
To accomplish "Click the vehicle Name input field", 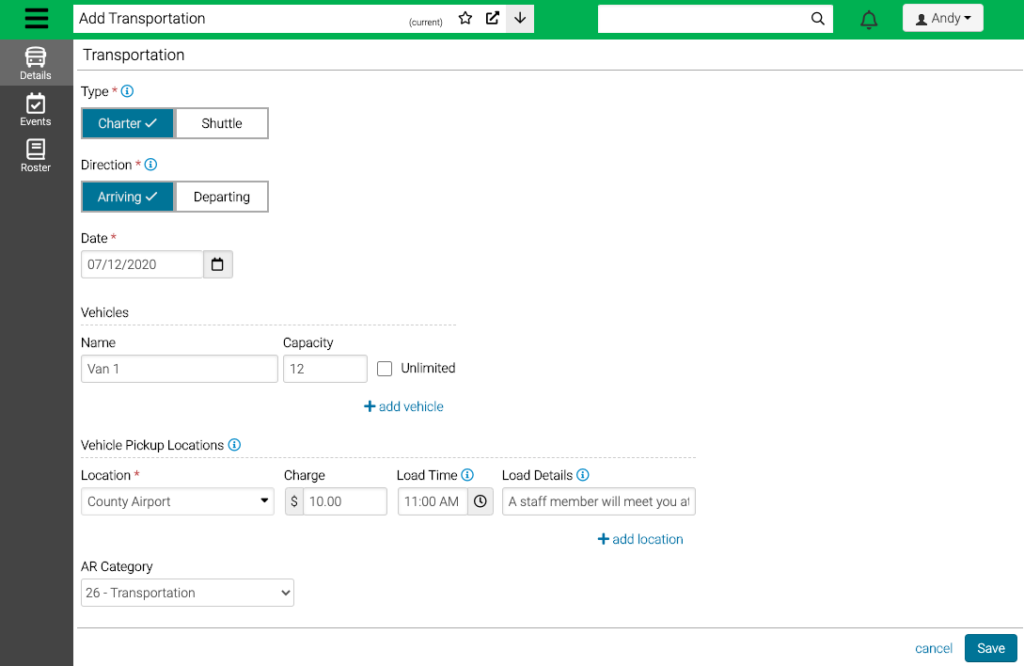I will (x=179, y=369).
